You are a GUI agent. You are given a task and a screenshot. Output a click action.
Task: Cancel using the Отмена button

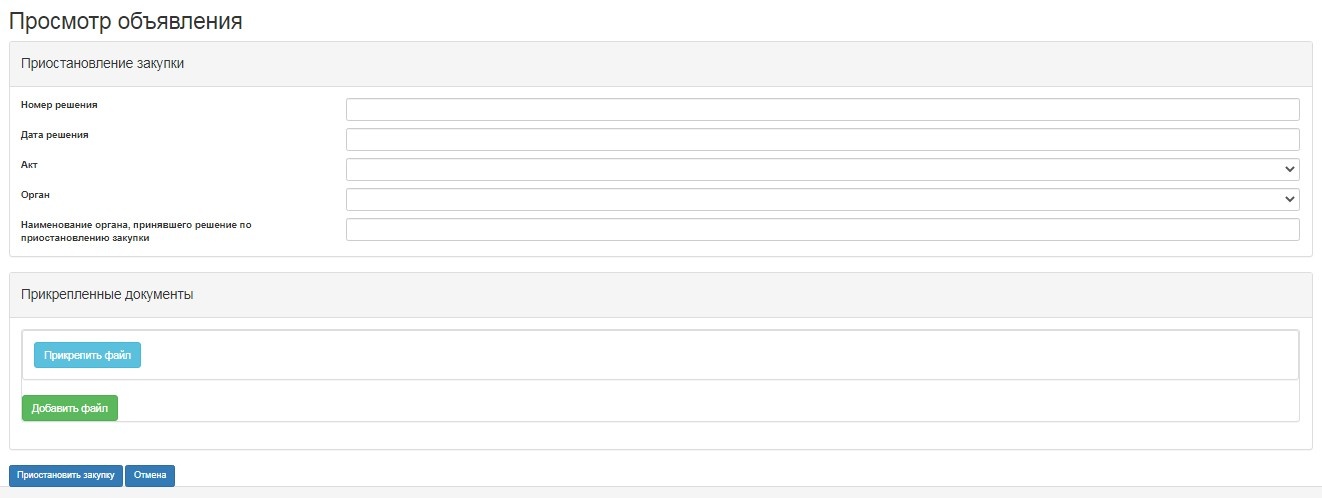150,475
